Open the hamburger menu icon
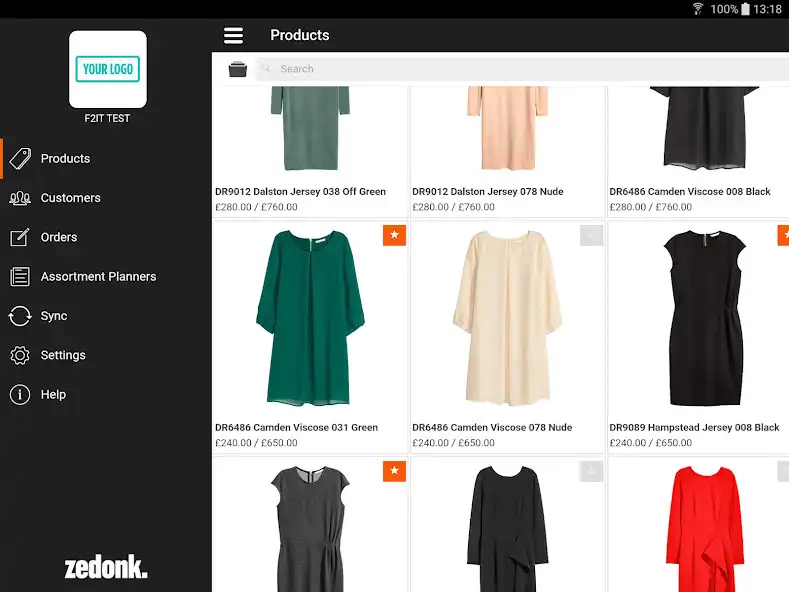 click(x=233, y=35)
